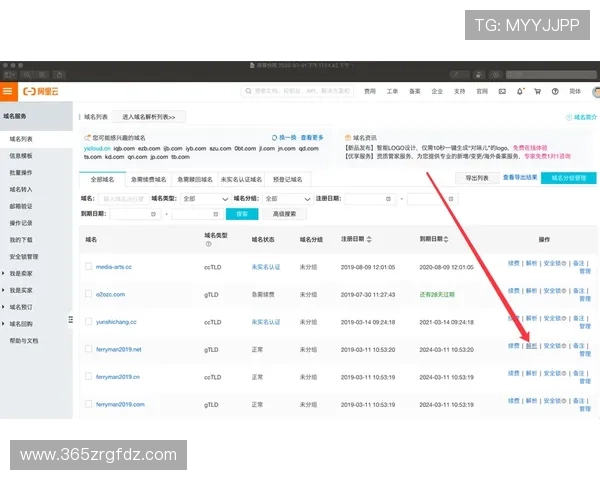Image resolution: width=600 pixels, height=480 pixels.
Task: Click the top search box input
Action: [298, 91]
